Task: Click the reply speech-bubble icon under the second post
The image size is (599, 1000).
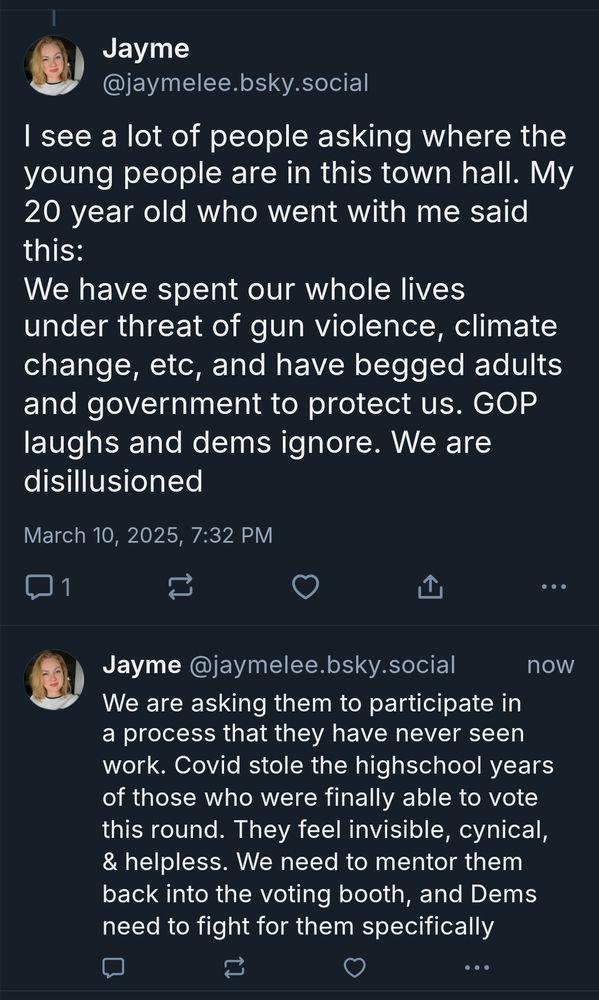Action: (x=115, y=967)
